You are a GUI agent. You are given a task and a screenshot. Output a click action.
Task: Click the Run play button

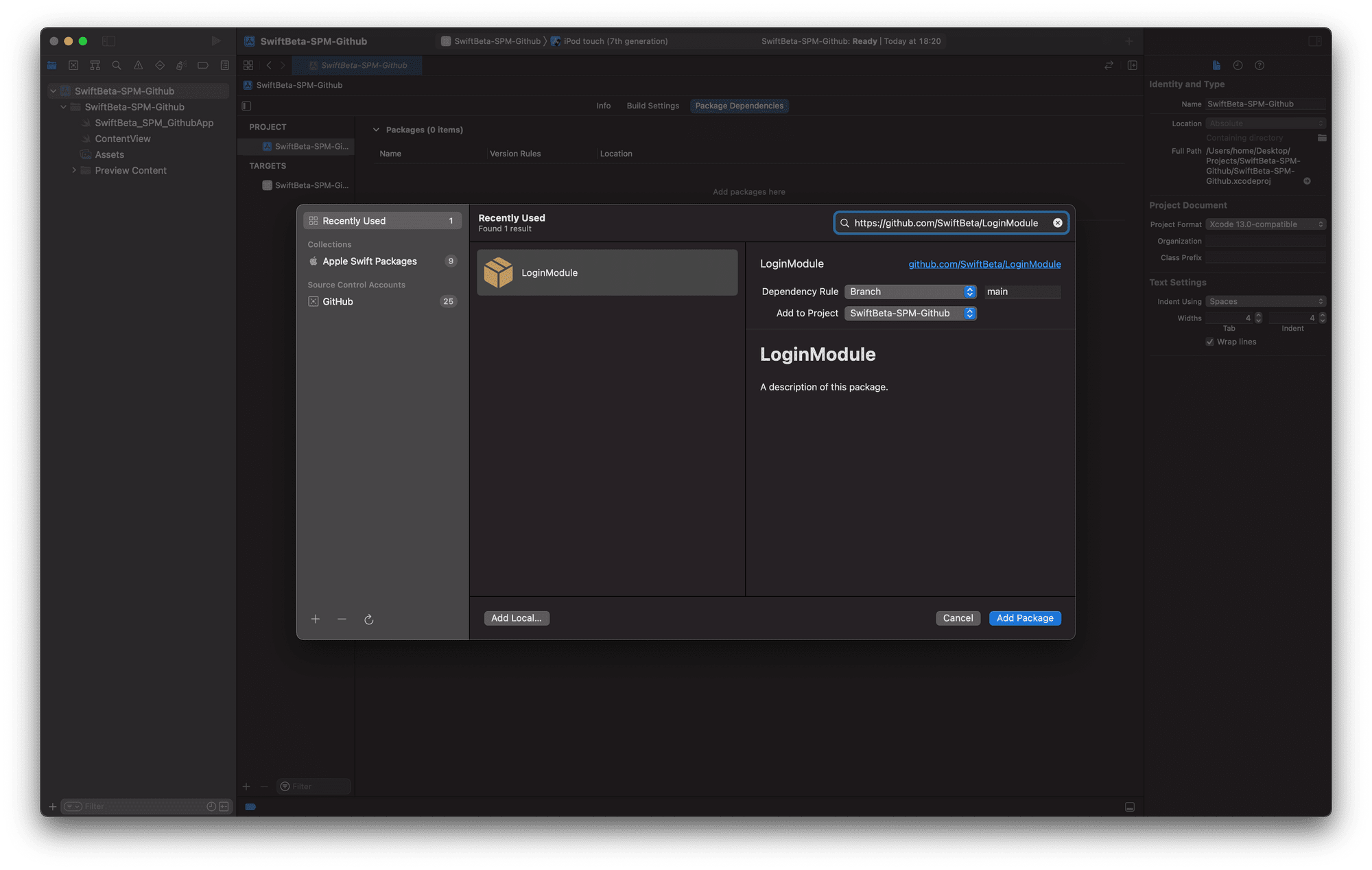(215, 41)
